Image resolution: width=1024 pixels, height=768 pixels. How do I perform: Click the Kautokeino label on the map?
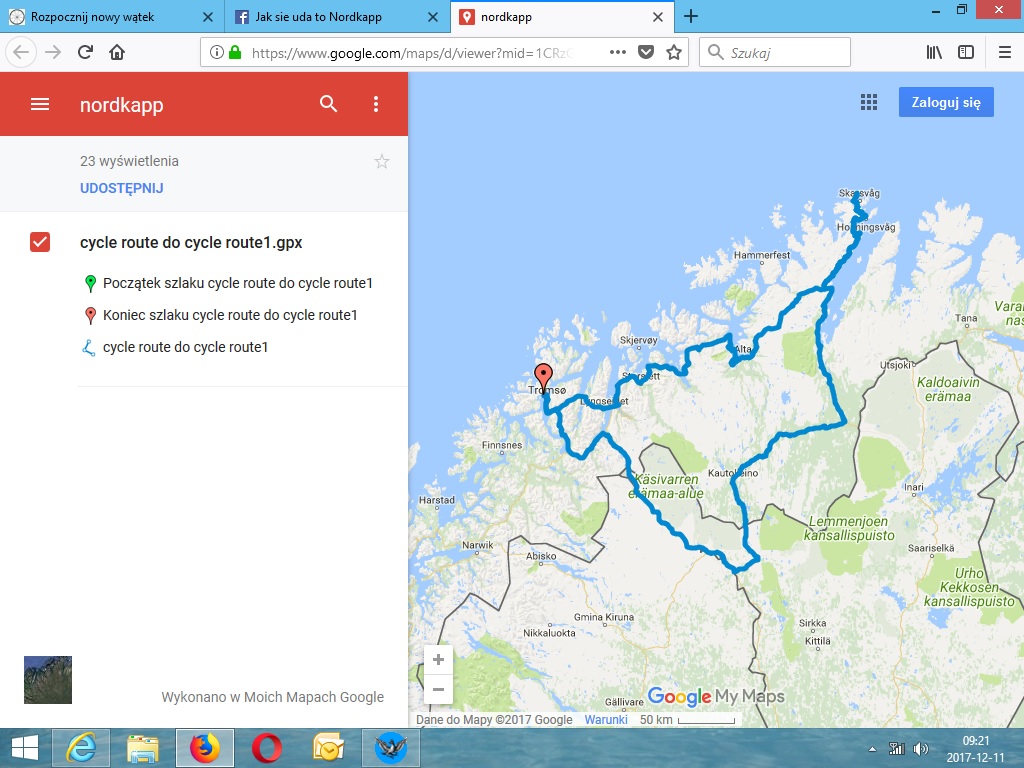tap(733, 473)
